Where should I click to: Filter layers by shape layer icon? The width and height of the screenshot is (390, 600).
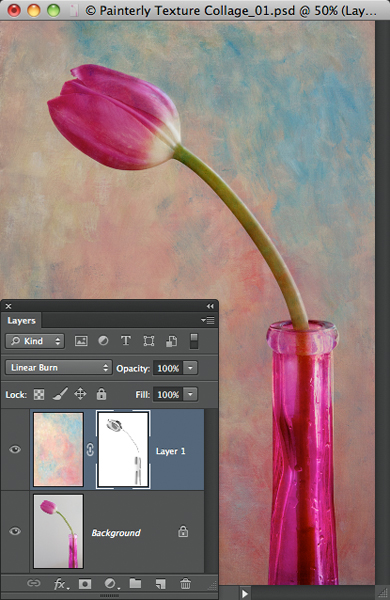pos(148,341)
